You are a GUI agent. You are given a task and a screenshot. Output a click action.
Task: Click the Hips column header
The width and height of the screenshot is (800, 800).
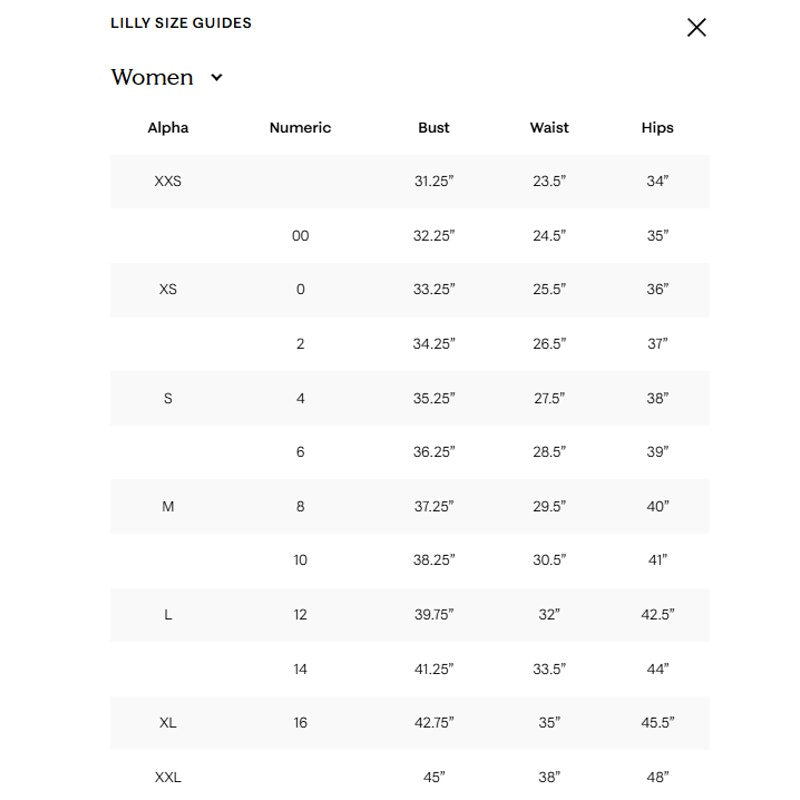point(657,128)
